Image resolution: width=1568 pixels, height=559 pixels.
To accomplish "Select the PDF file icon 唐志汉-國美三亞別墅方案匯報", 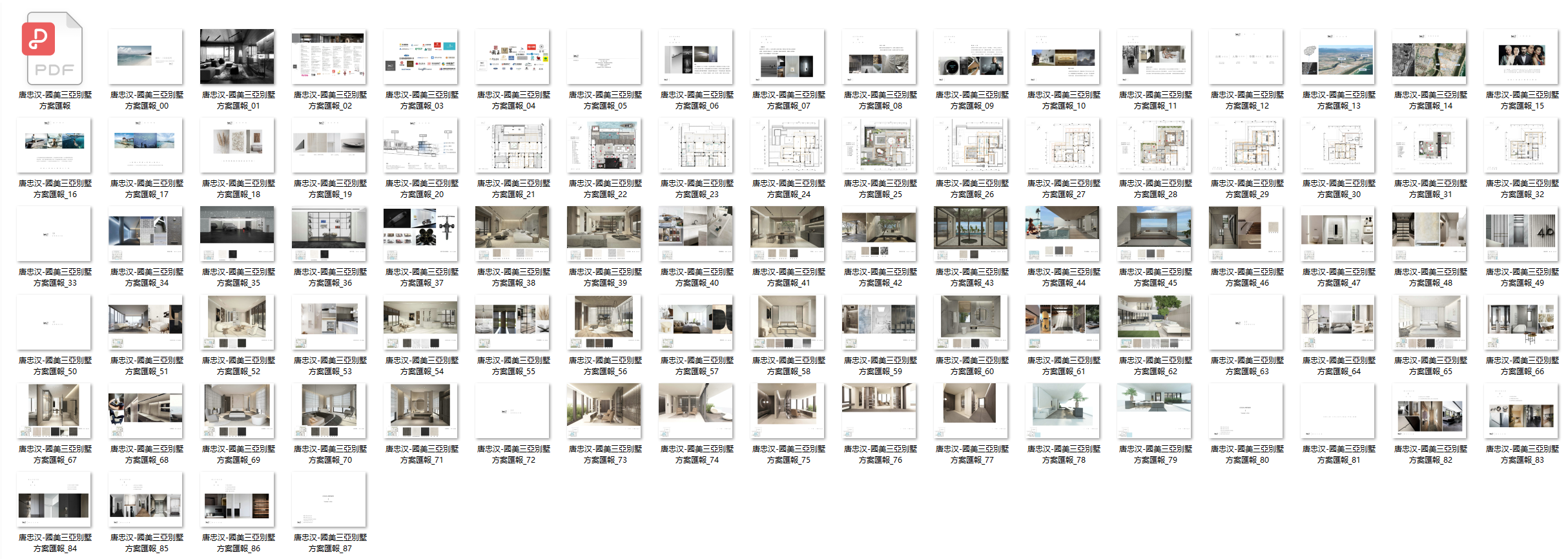I will pyautogui.click(x=54, y=50).
